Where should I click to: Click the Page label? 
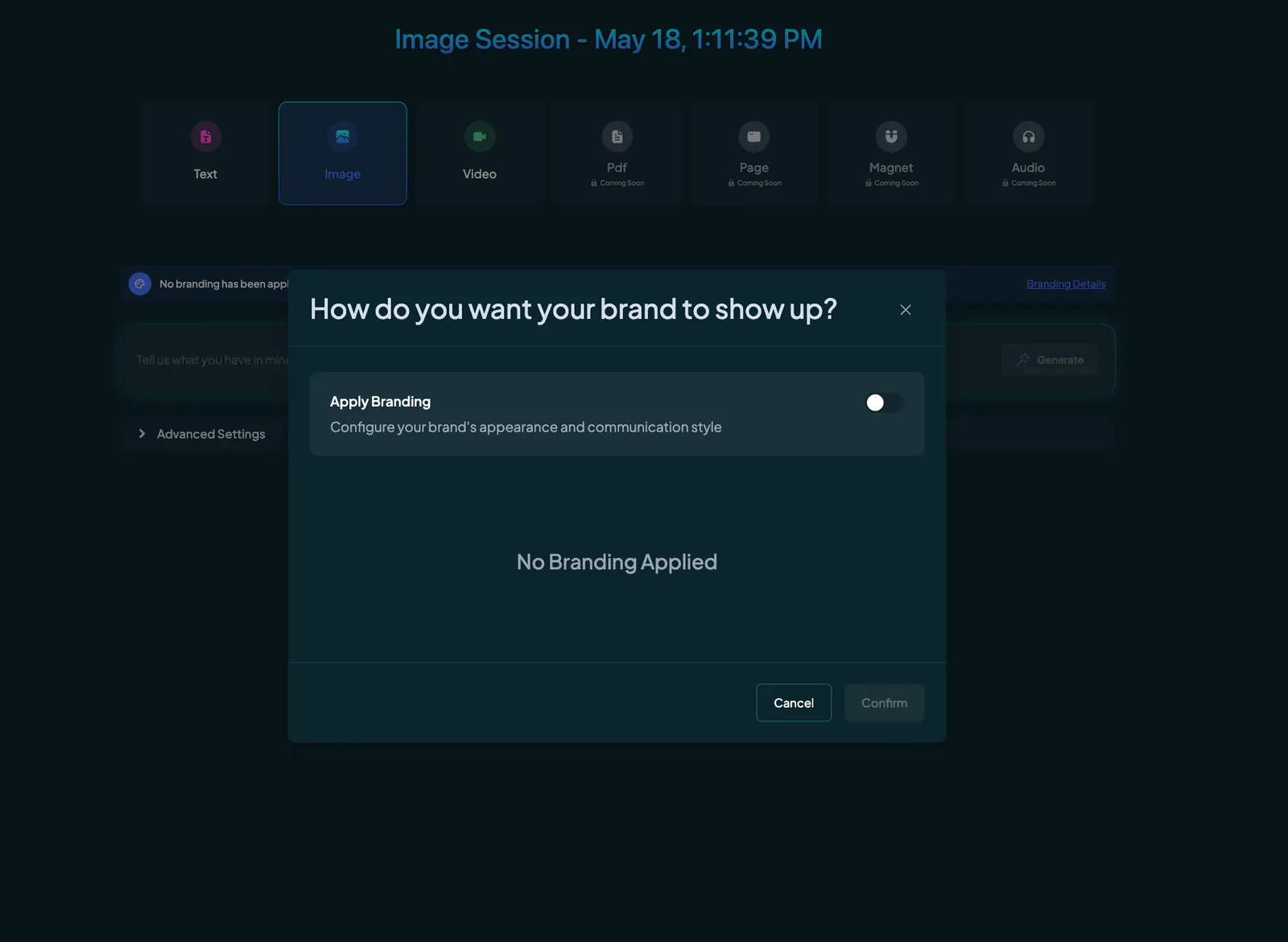pyautogui.click(x=754, y=167)
